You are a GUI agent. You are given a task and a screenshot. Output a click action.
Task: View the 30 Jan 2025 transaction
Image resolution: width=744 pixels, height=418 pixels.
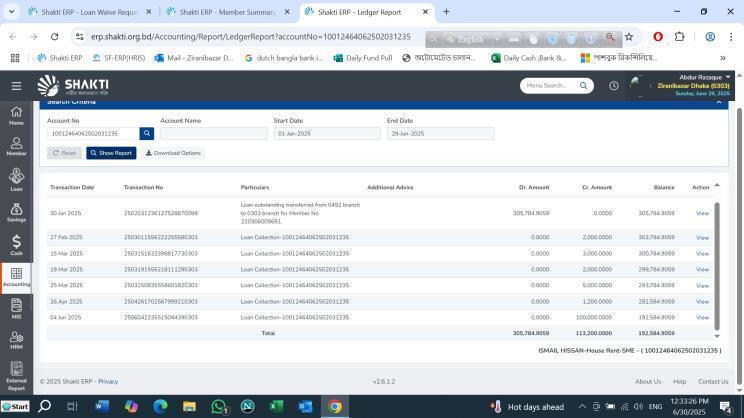pos(702,213)
